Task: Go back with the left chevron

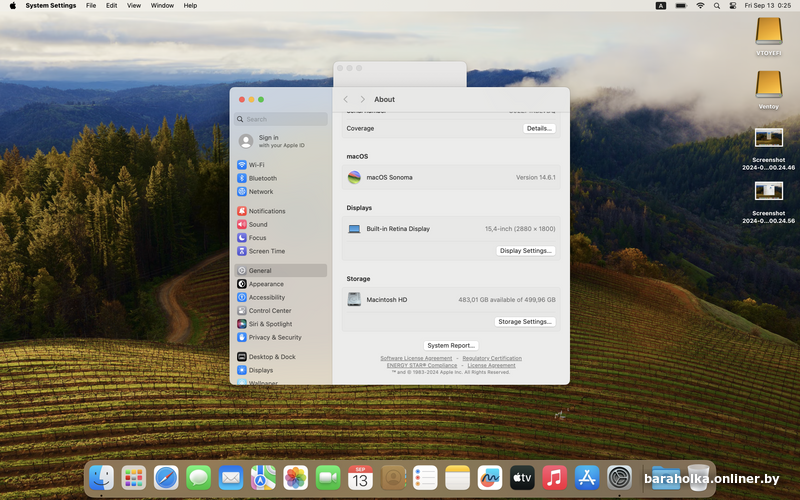Action: pyautogui.click(x=345, y=99)
